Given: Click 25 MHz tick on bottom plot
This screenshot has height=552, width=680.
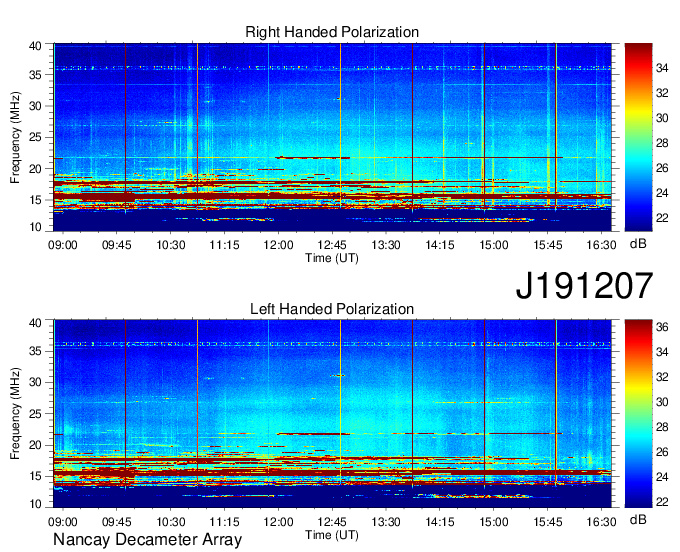Looking at the screenshot, I should pos(35,414).
